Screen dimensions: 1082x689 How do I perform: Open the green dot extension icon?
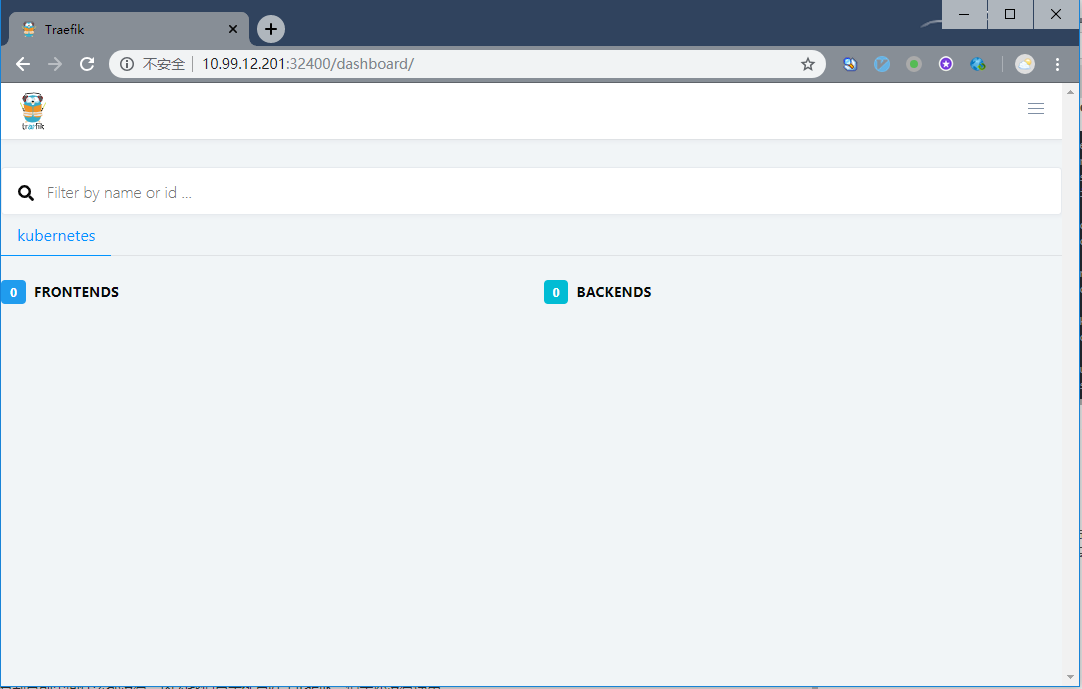click(914, 64)
